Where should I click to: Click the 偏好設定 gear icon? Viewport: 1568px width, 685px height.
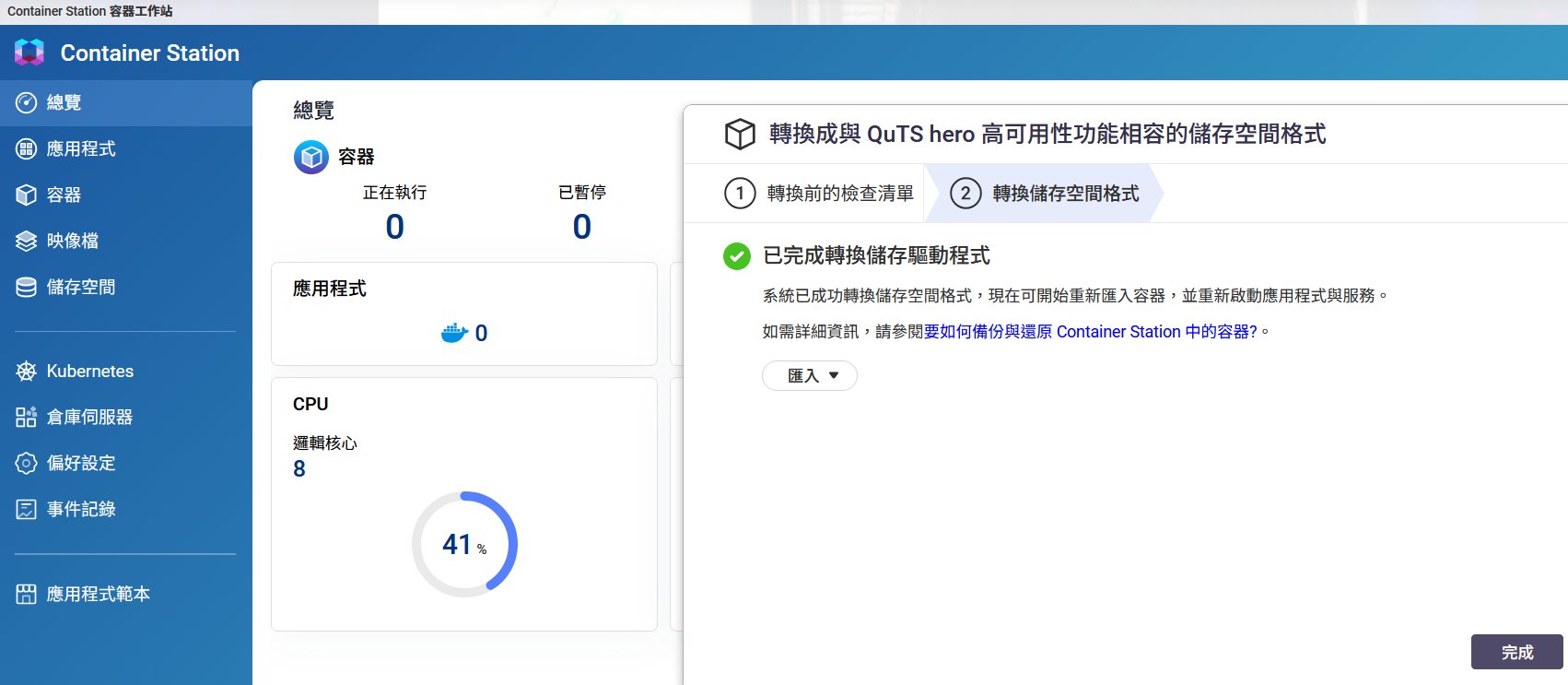(27, 463)
